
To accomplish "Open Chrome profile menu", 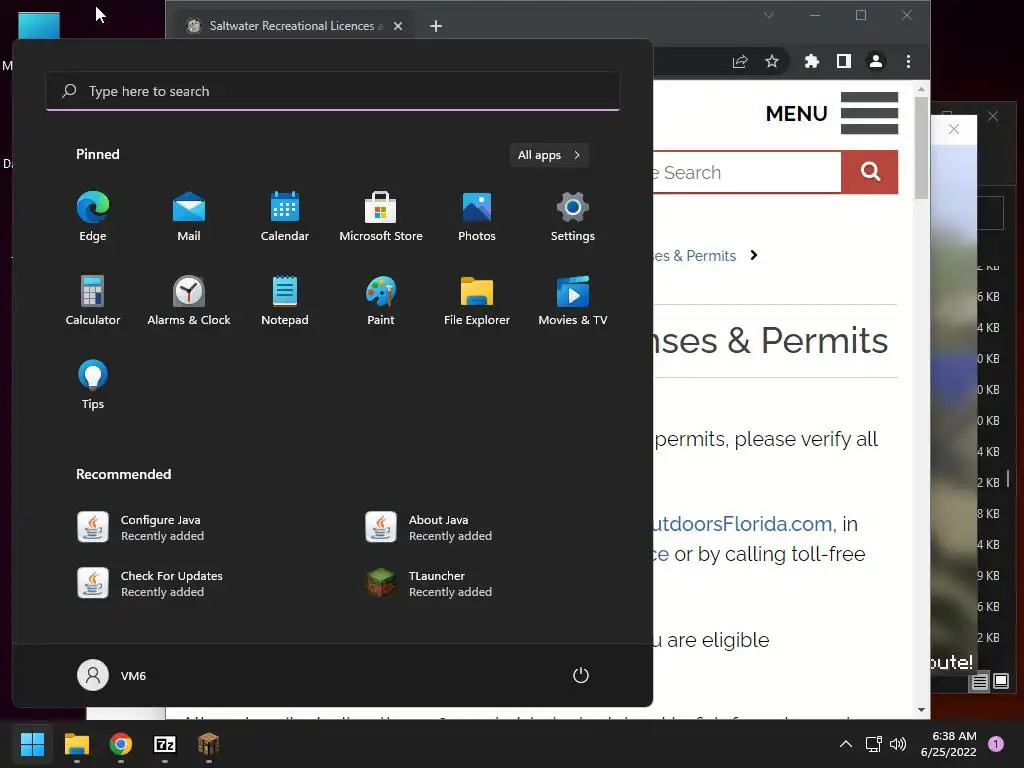I will (876, 61).
